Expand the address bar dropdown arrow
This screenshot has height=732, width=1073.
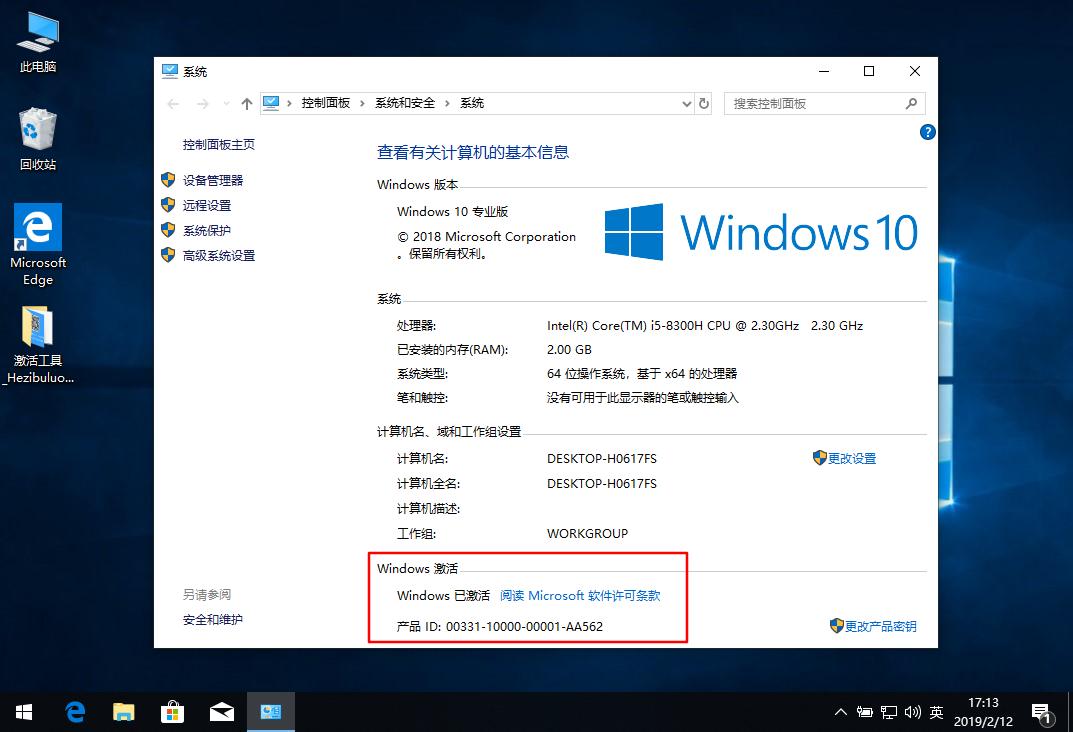[686, 103]
